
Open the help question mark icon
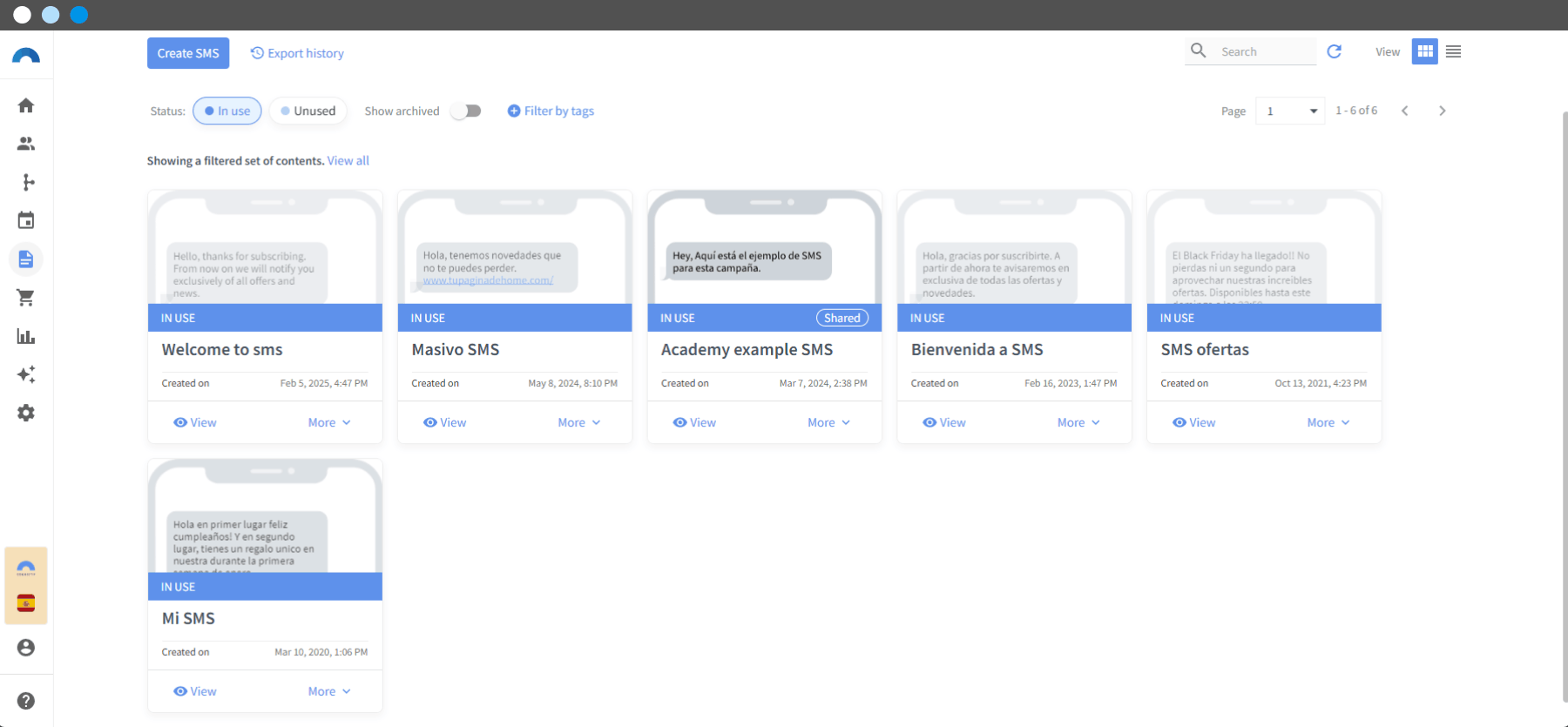[x=26, y=701]
